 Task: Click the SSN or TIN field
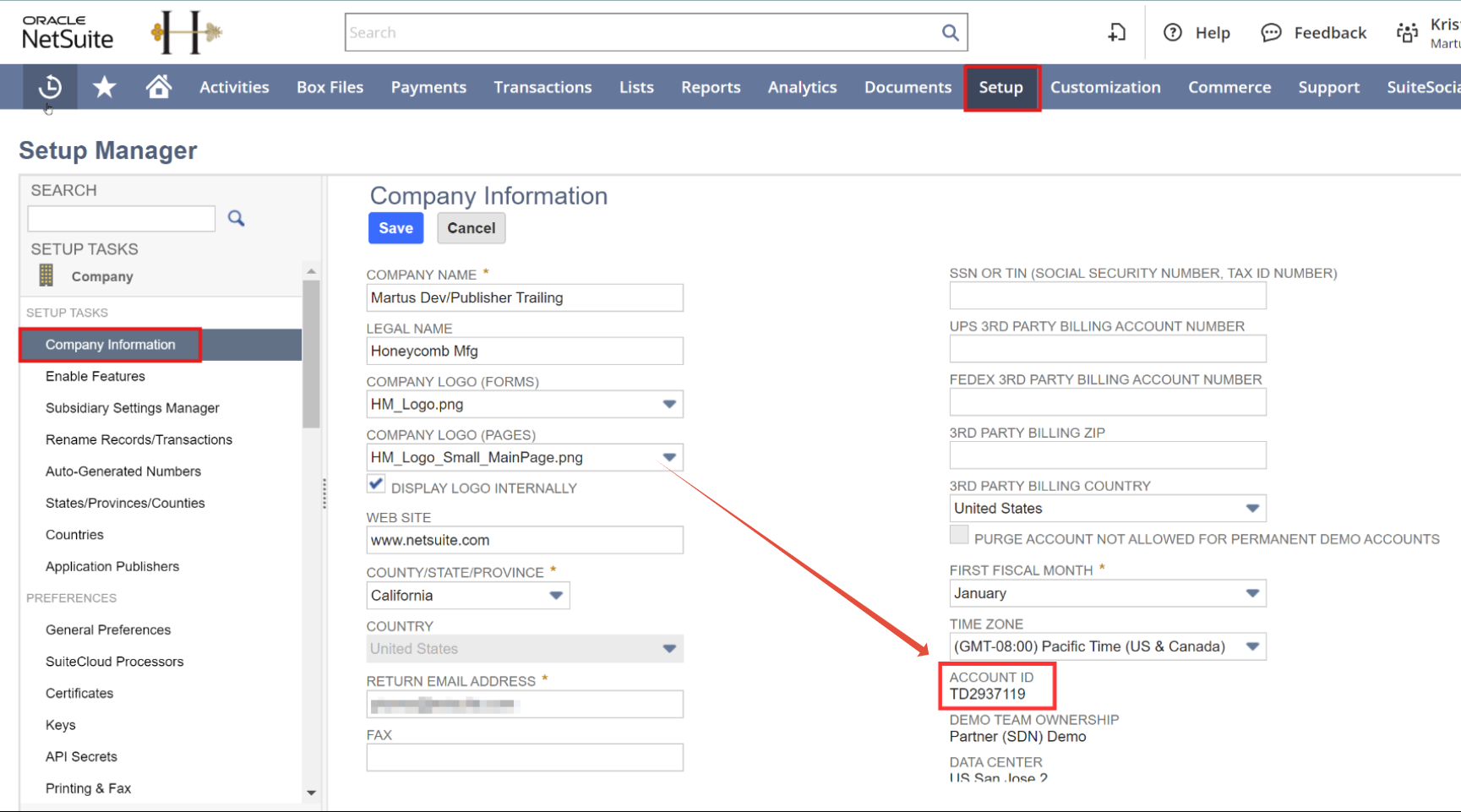pyautogui.click(x=1108, y=296)
